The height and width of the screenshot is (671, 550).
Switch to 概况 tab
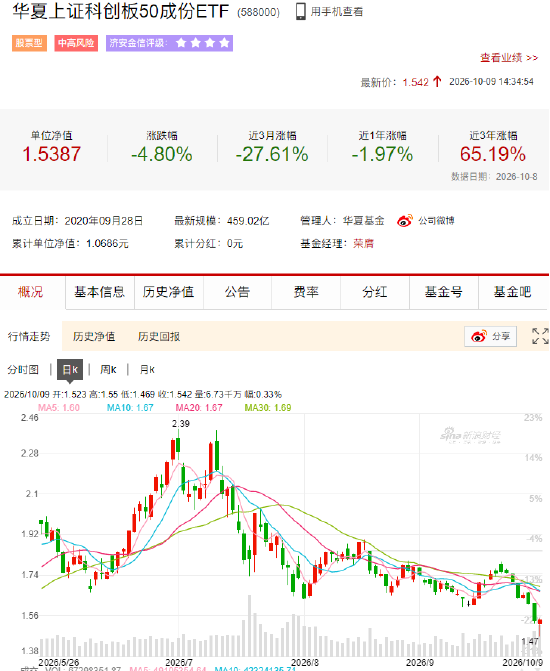30,292
